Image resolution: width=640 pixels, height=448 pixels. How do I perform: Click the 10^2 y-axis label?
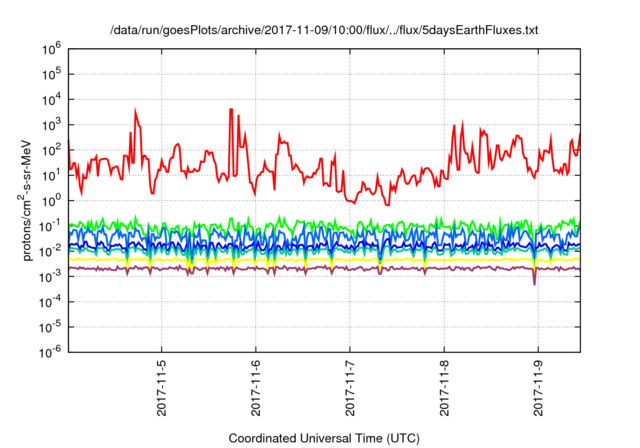(x=51, y=150)
